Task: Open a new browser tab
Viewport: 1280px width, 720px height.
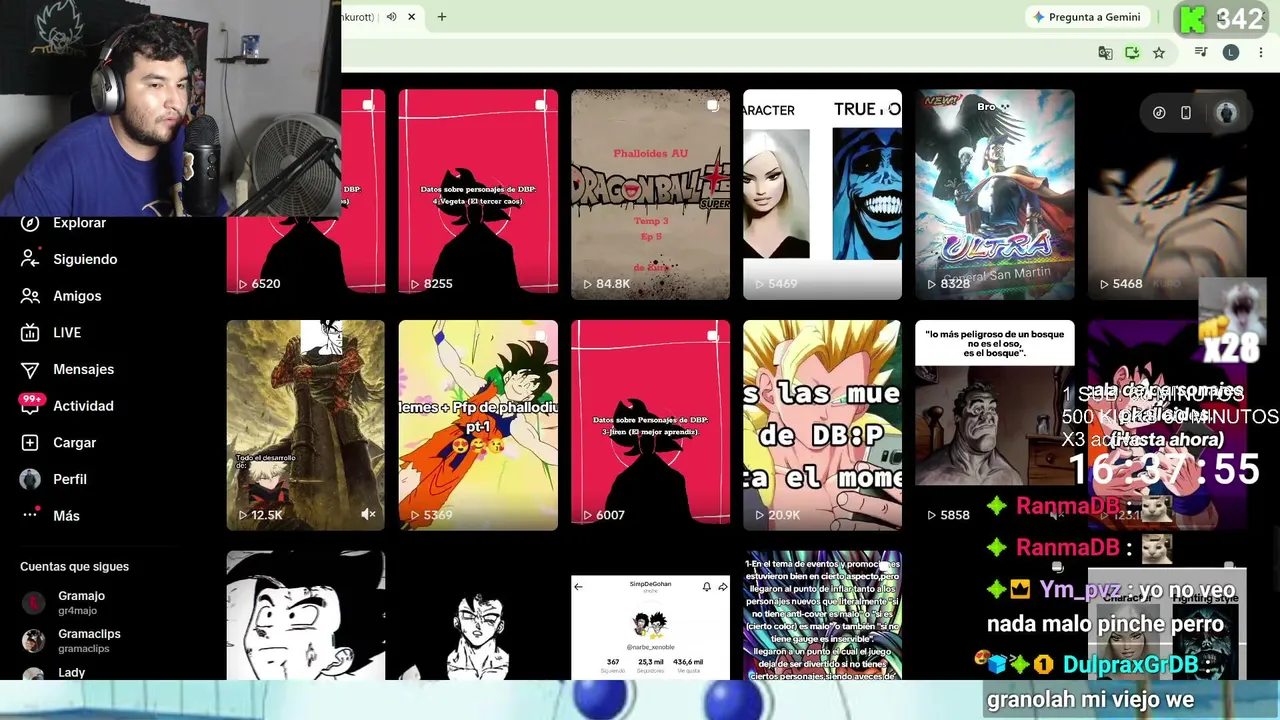Action: [x=441, y=17]
